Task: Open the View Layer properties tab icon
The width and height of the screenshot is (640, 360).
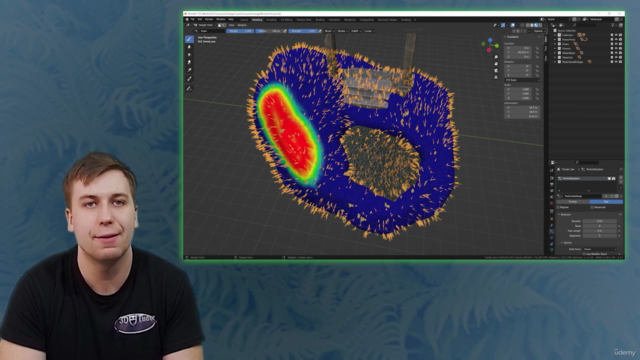Action: click(x=552, y=191)
